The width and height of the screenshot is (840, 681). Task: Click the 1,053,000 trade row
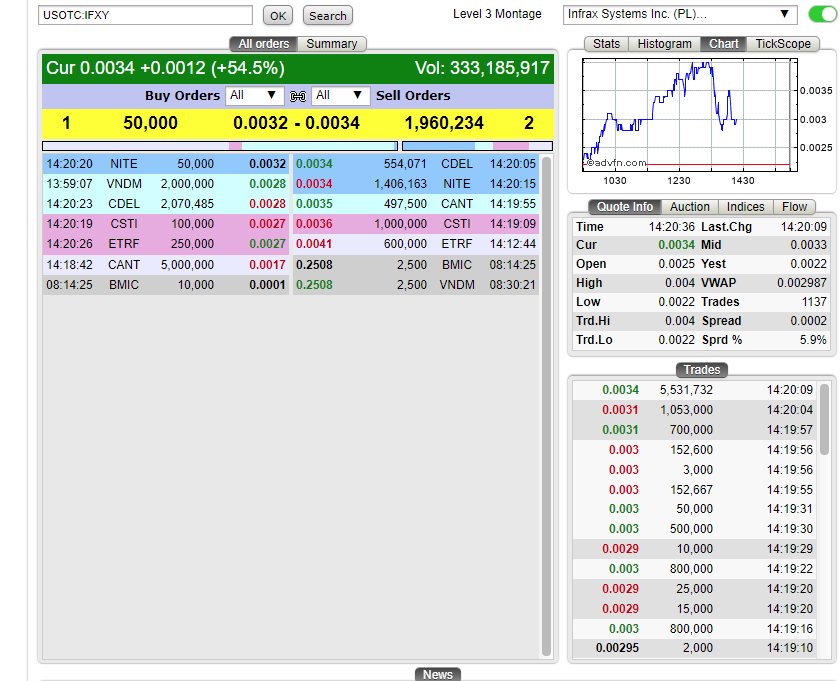(695, 410)
